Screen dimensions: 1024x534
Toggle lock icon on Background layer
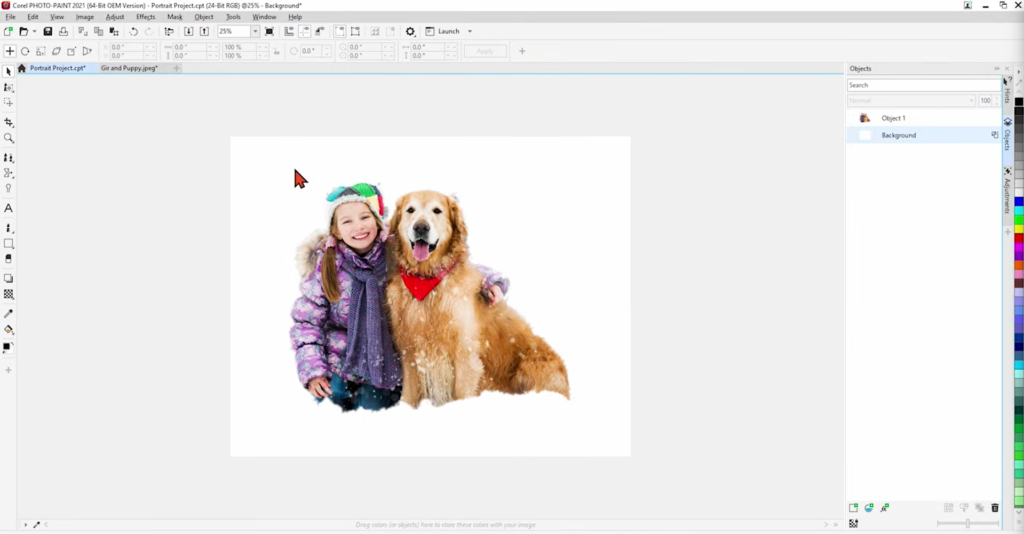tap(995, 135)
